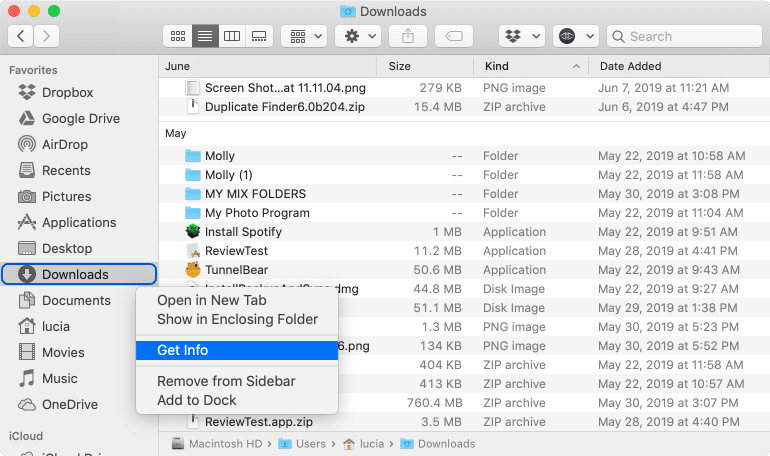
Task: Switch to column view in toolbar
Action: pyautogui.click(x=232, y=36)
